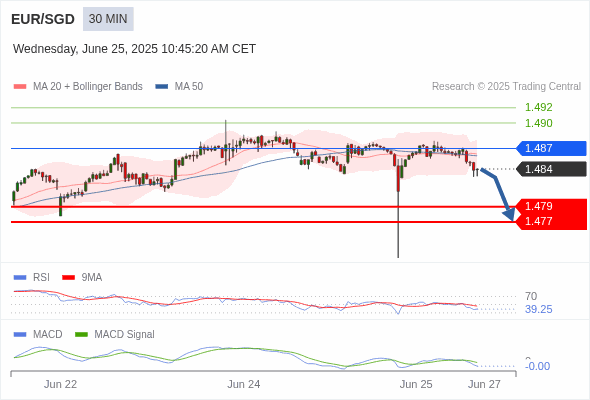Click the green MACD Signal legend swatch

81,335
